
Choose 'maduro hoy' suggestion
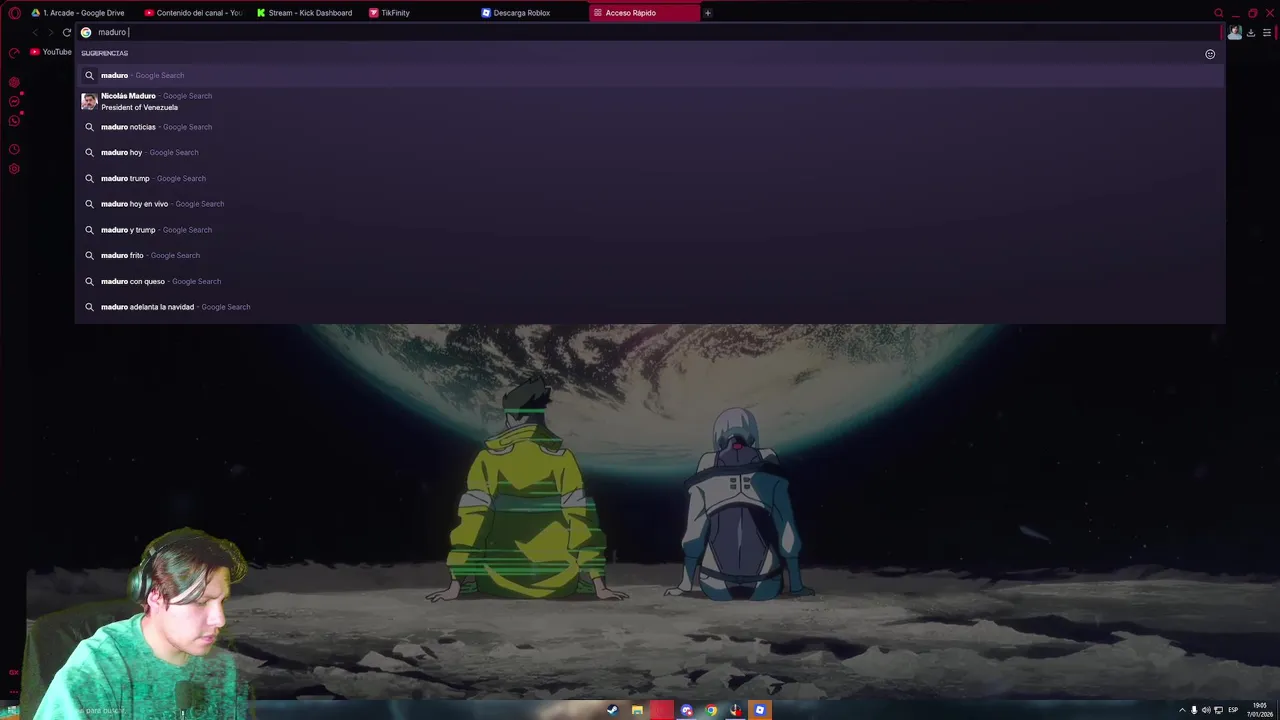650,152
